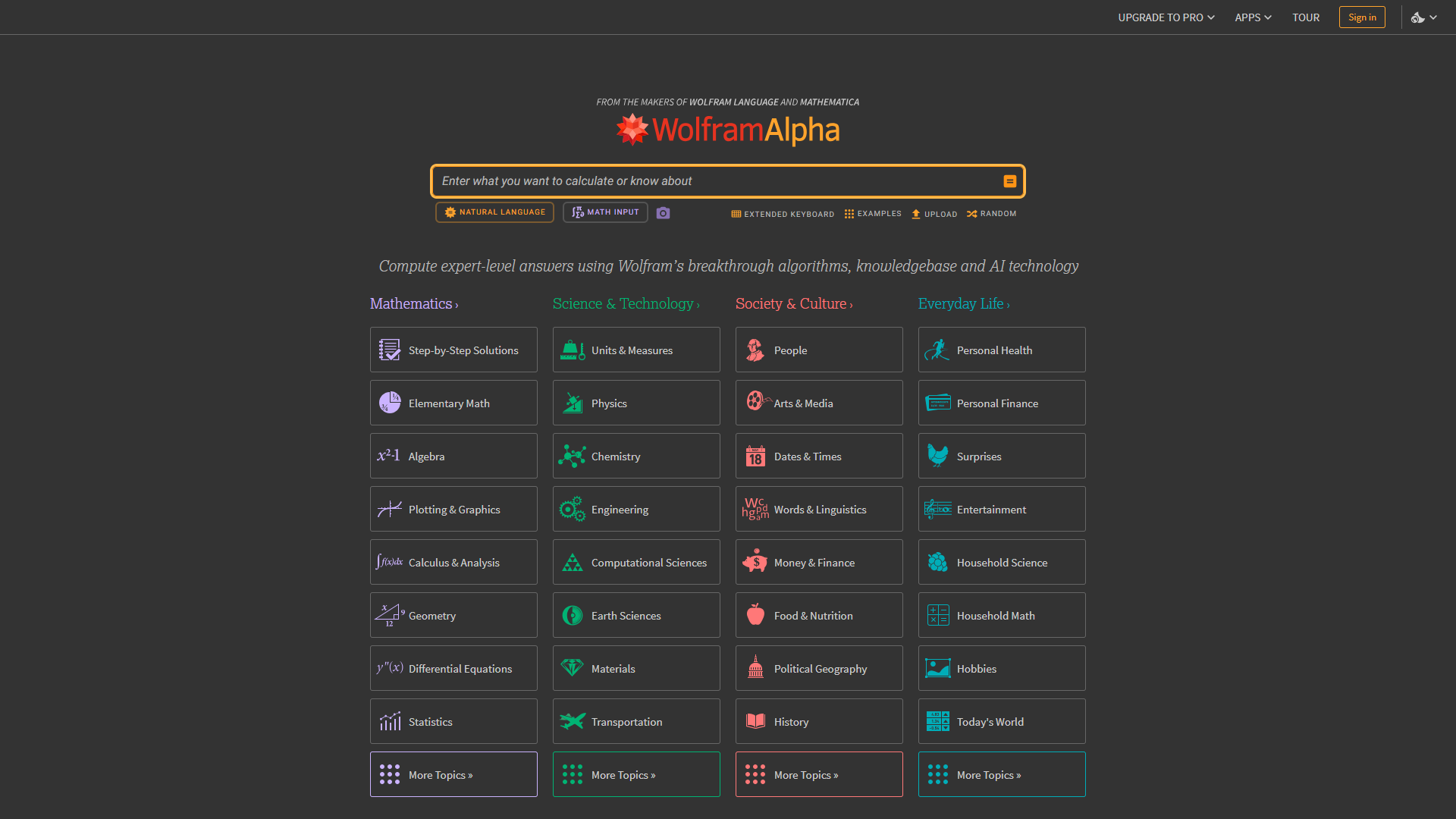Open Words & Linguistics tile

(x=819, y=509)
